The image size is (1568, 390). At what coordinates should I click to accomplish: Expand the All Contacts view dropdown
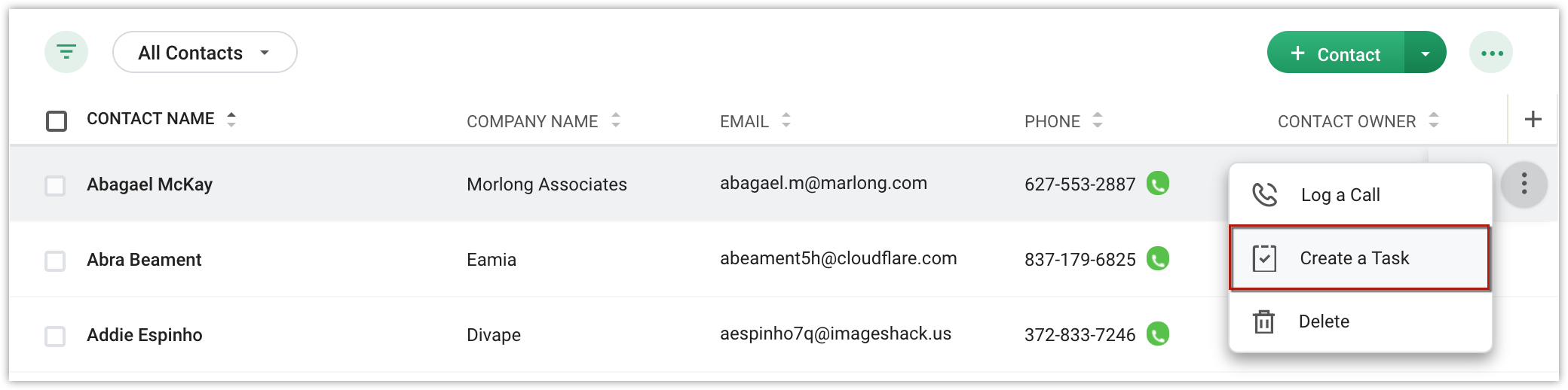pyautogui.click(x=205, y=52)
